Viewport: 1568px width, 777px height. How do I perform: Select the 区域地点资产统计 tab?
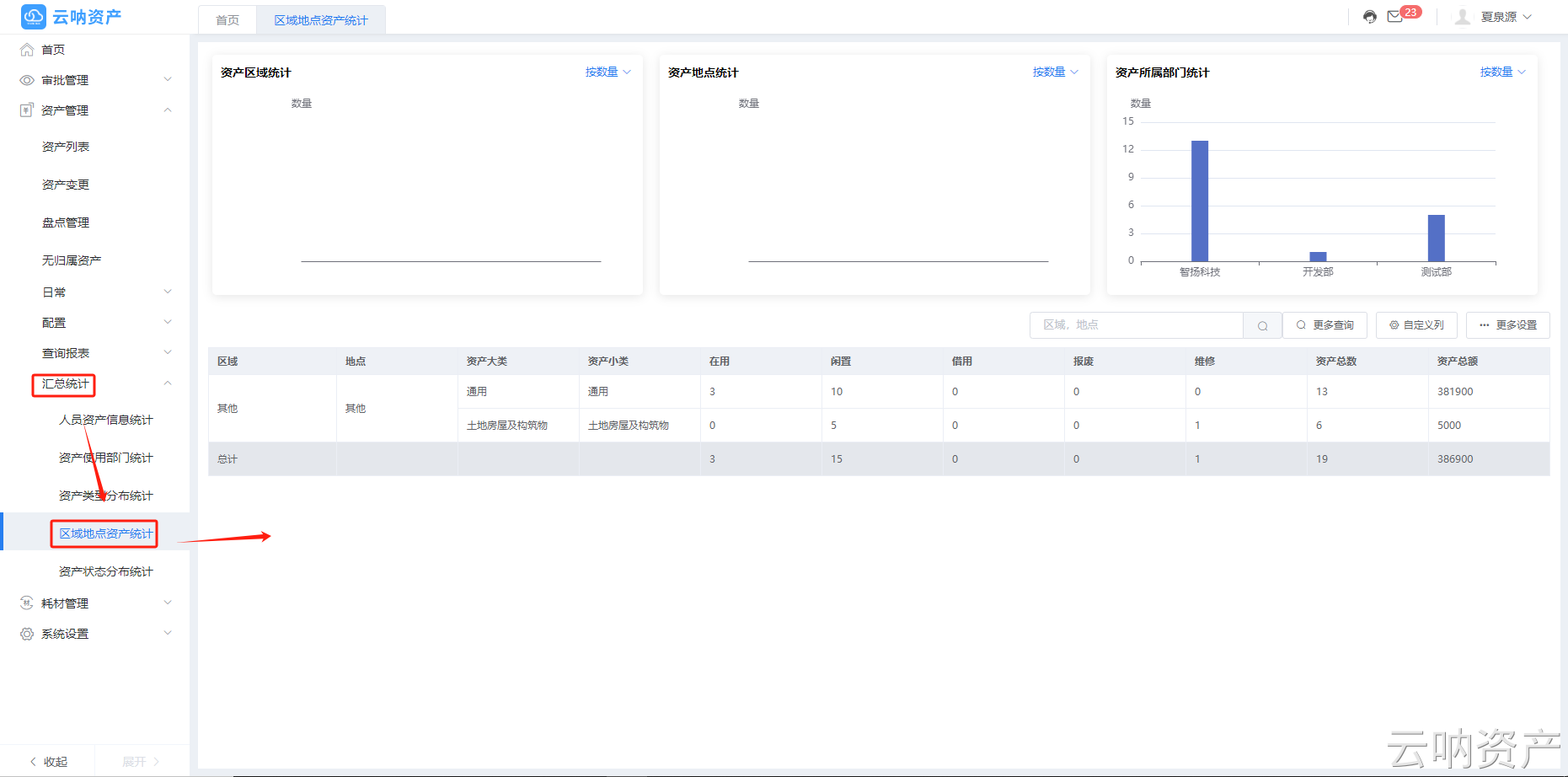click(x=321, y=20)
